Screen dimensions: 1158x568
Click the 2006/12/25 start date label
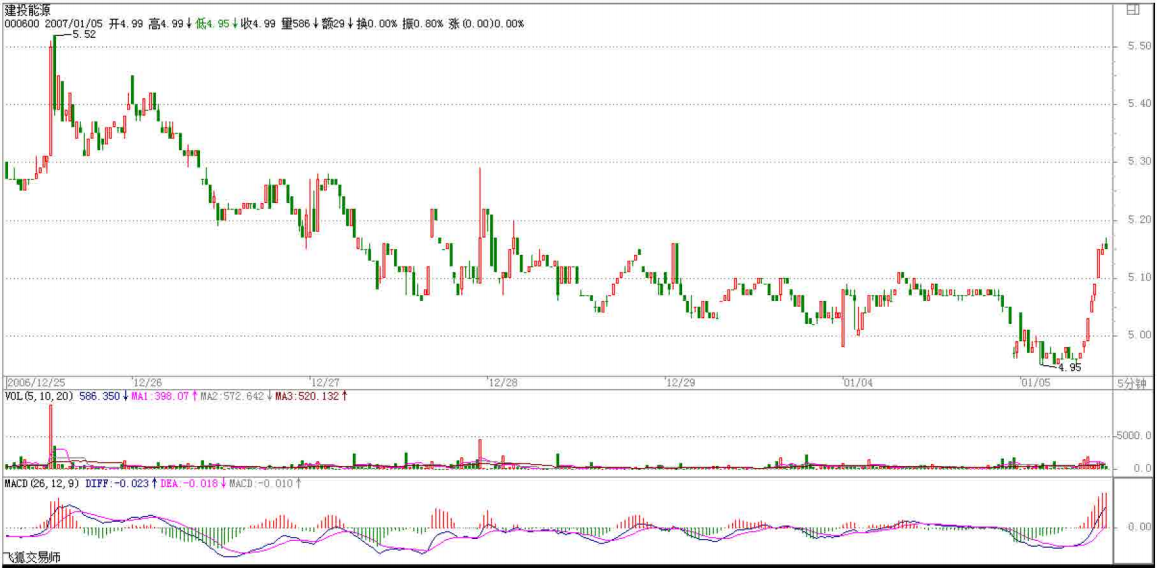pos(35,382)
